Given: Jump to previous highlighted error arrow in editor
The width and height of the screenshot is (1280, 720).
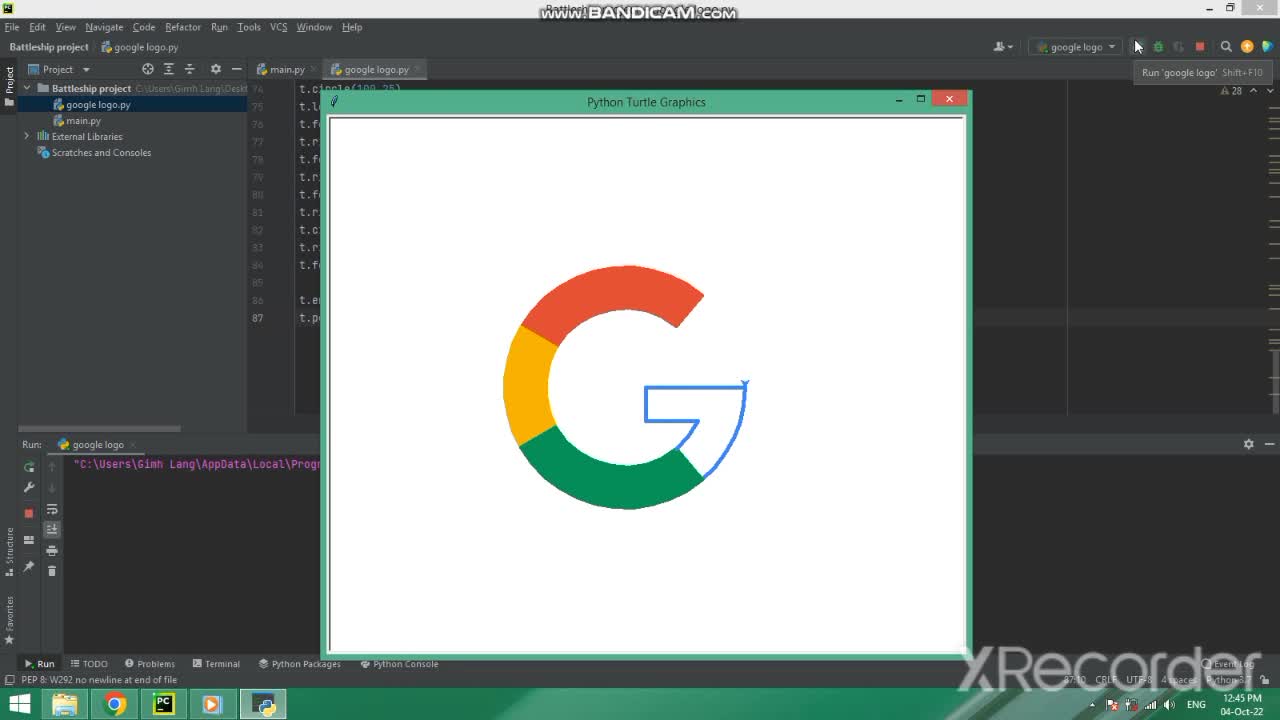Looking at the screenshot, I should pos(1253,91).
